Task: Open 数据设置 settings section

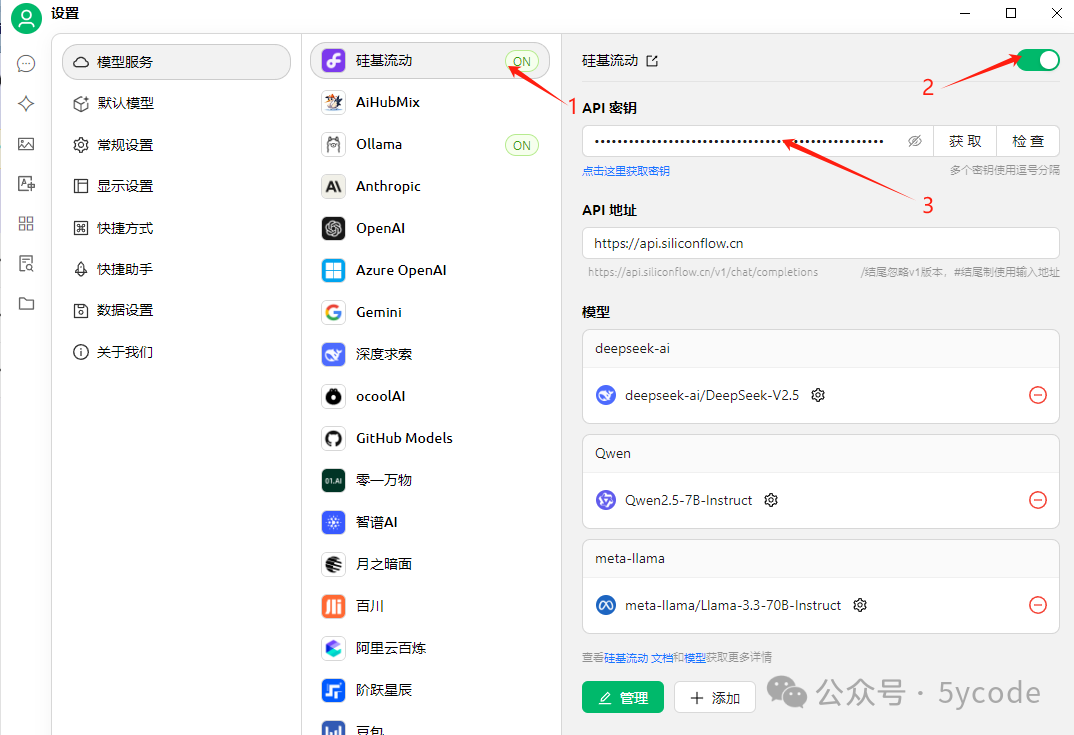Action: coord(176,310)
